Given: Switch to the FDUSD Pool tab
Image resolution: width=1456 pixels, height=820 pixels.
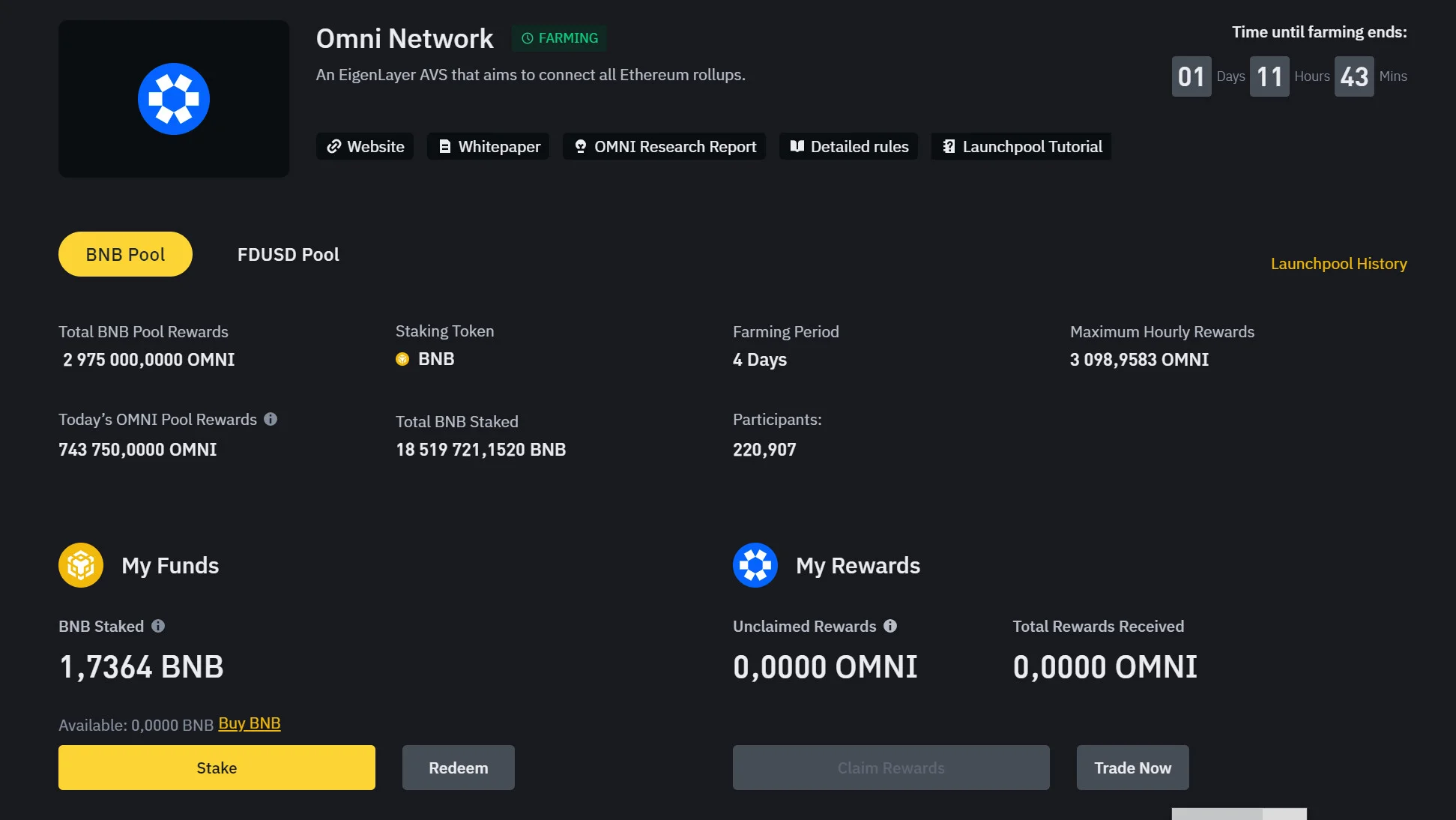Looking at the screenshot, I should pyautogui.click(x=289, y=255).
